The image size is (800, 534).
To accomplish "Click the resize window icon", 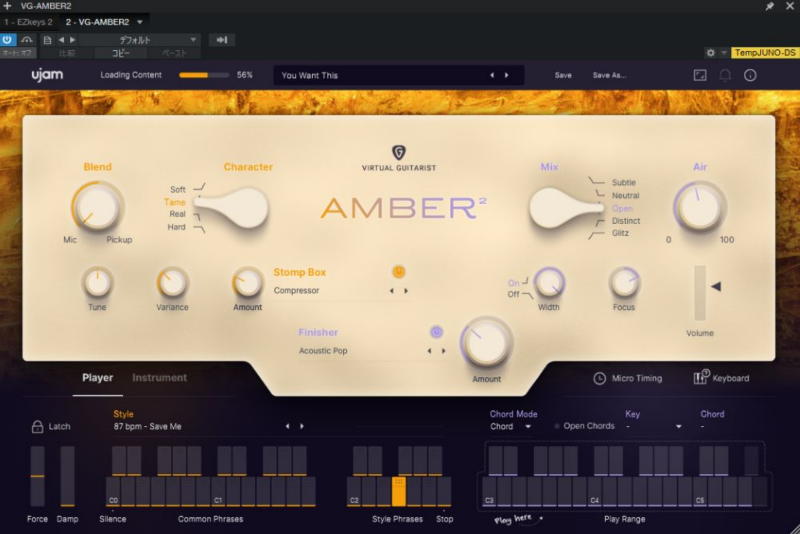I will (699, 75).
